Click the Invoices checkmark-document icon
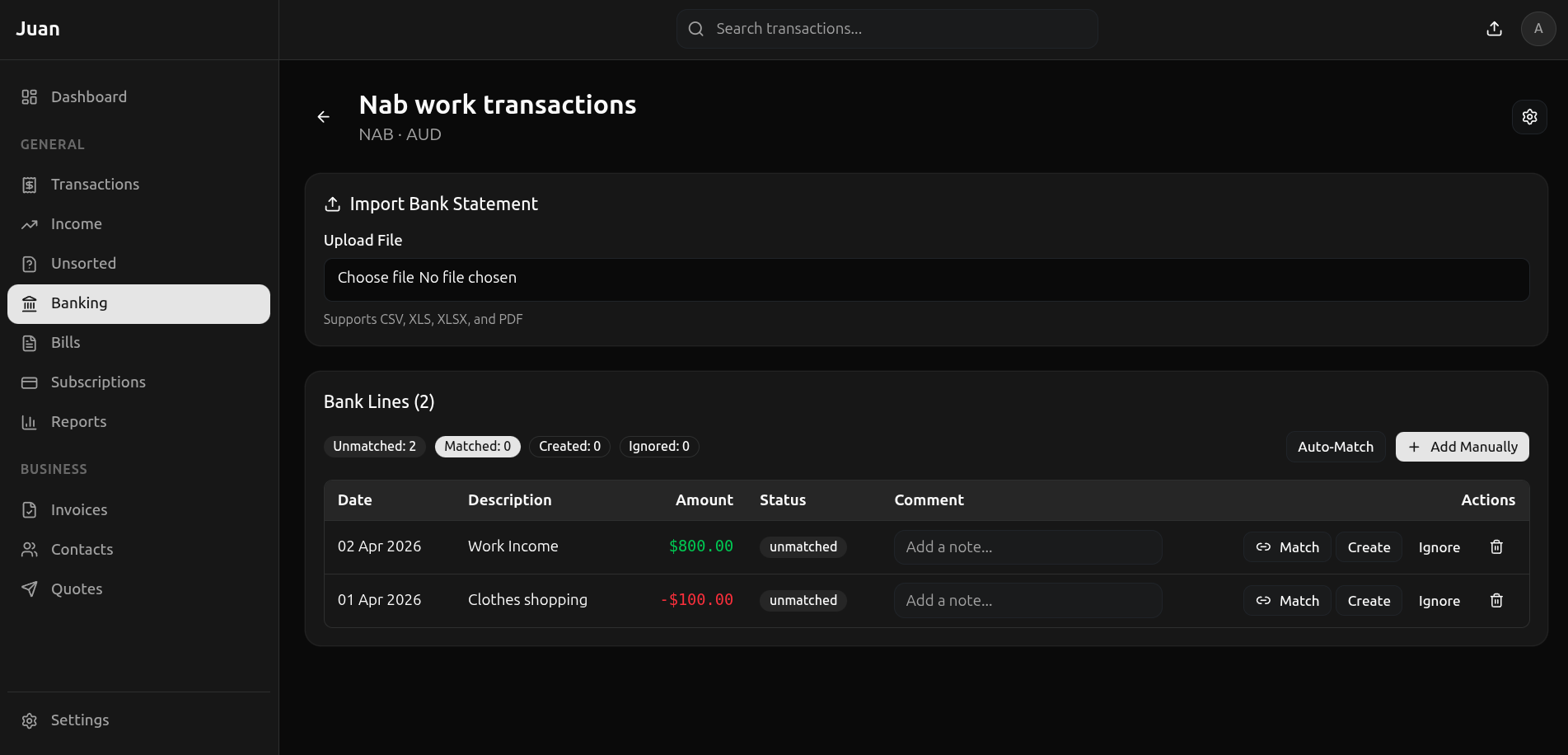The height and width of the screenshot is (755, 1568). click(x=30, y=509)
